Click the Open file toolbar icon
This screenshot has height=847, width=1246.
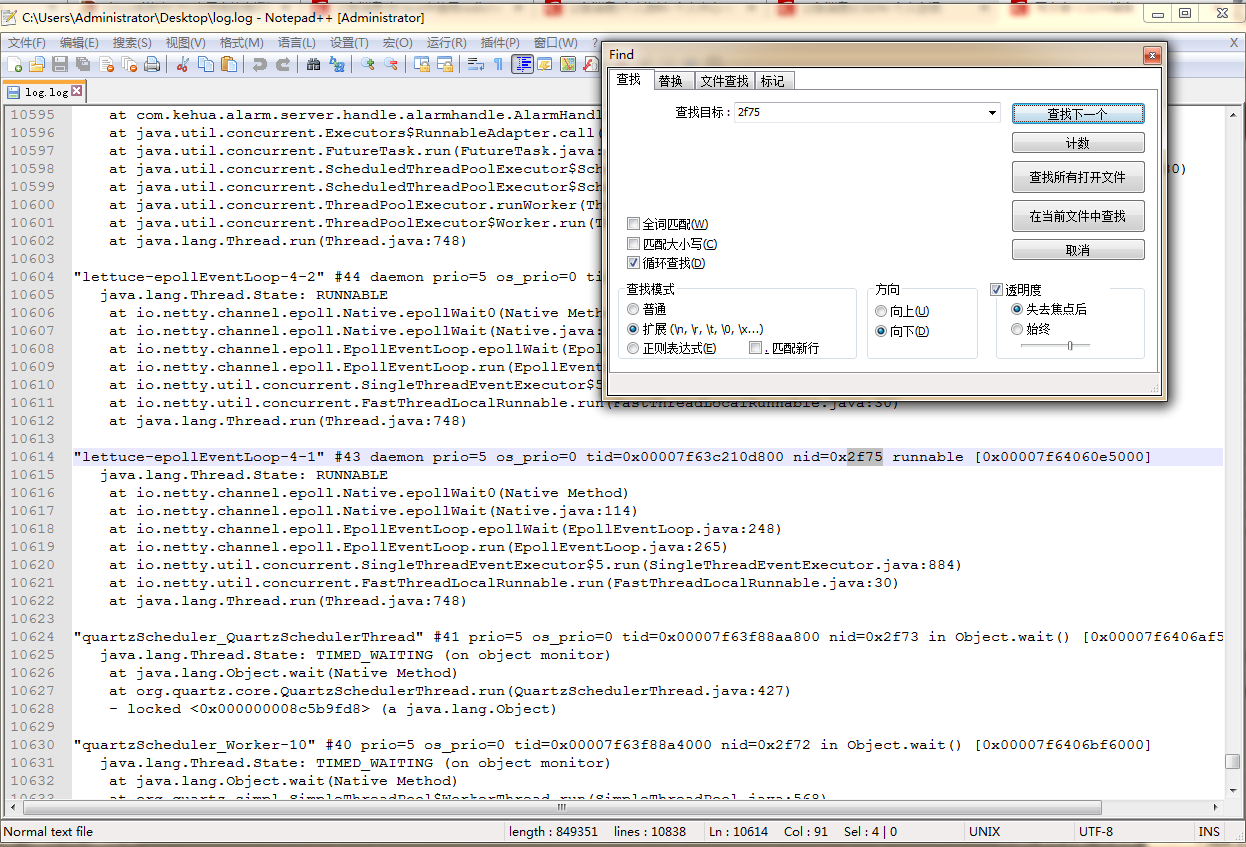click(37, 64)
